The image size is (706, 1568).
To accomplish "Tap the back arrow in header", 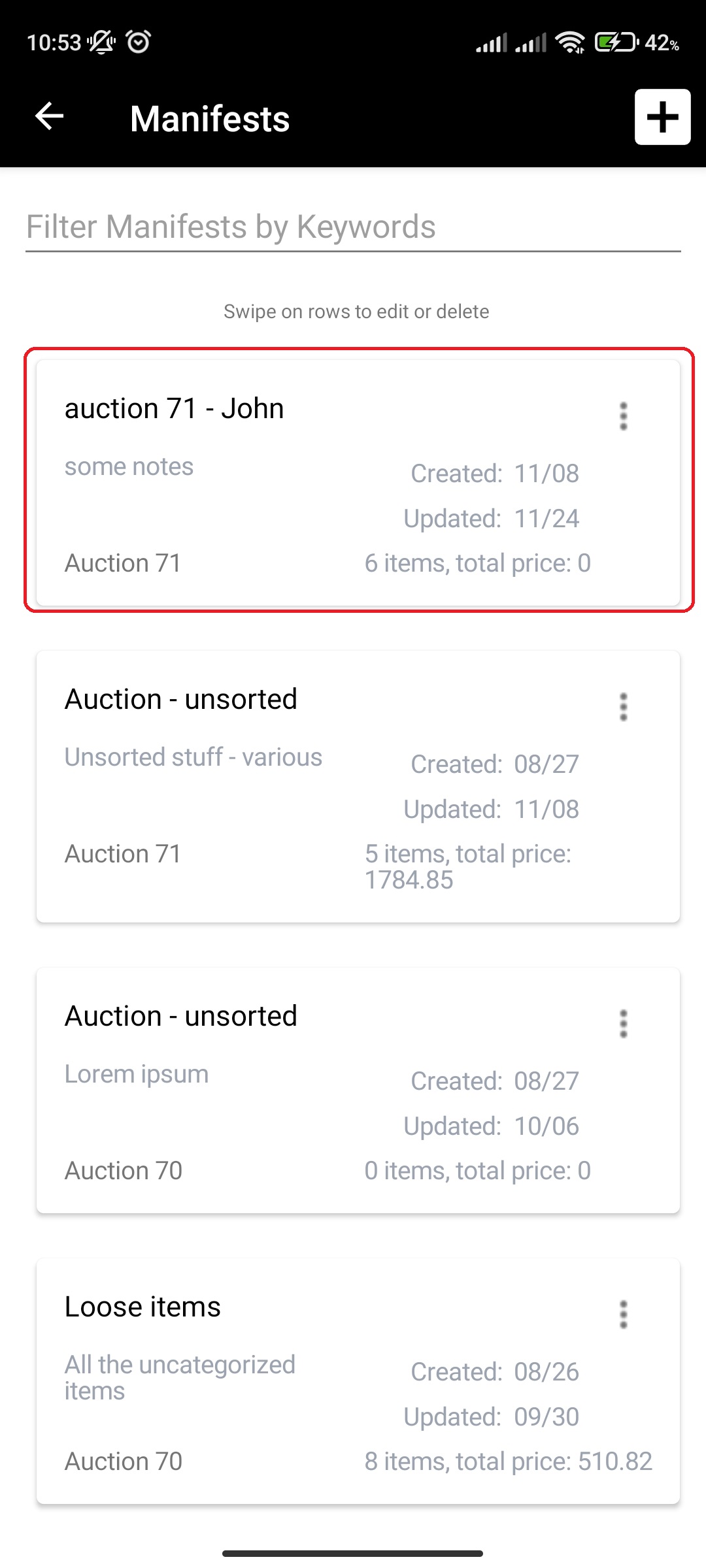I will [x=49, y=117].
